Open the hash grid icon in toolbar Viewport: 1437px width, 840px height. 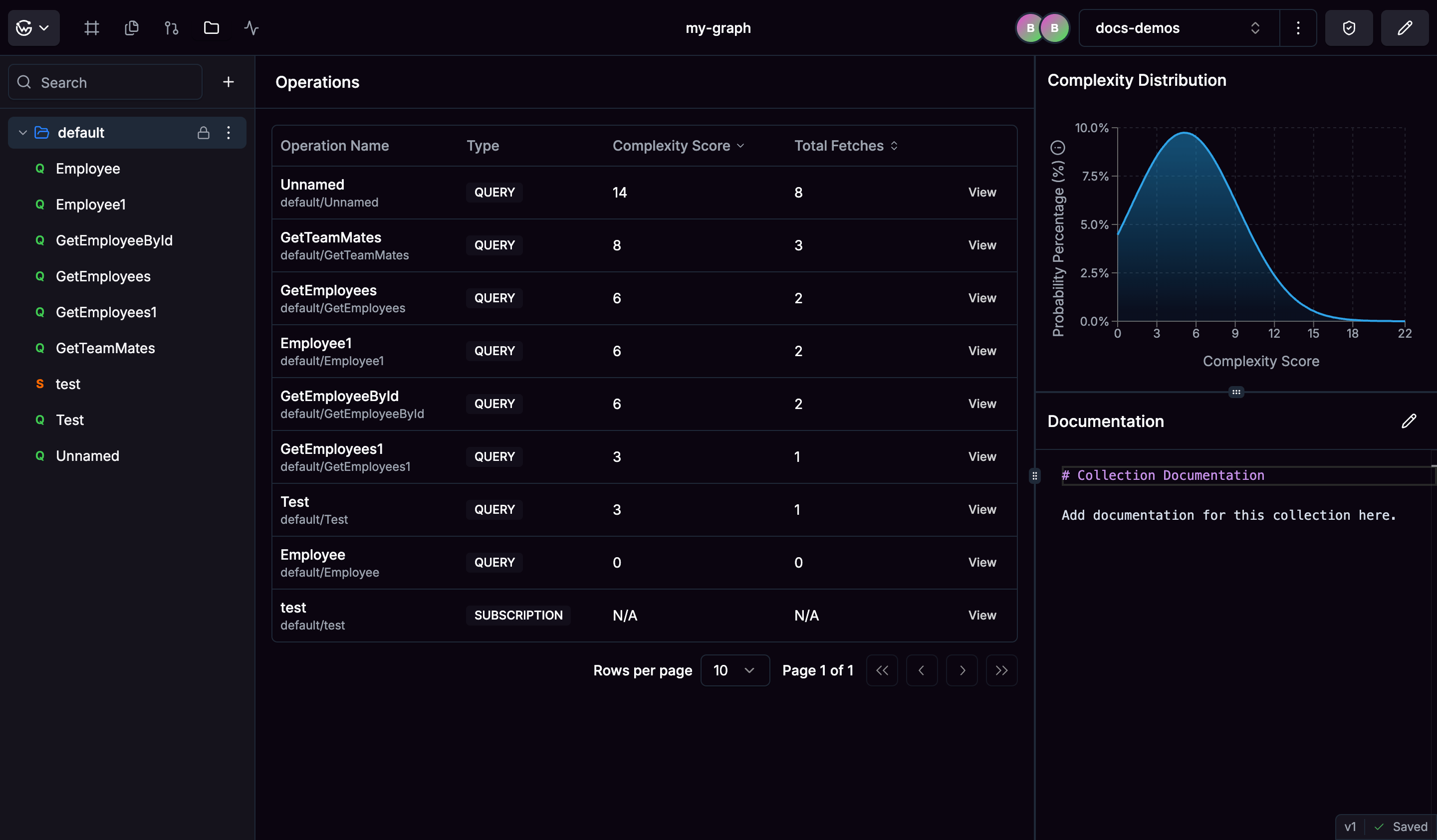click(92, 28)
